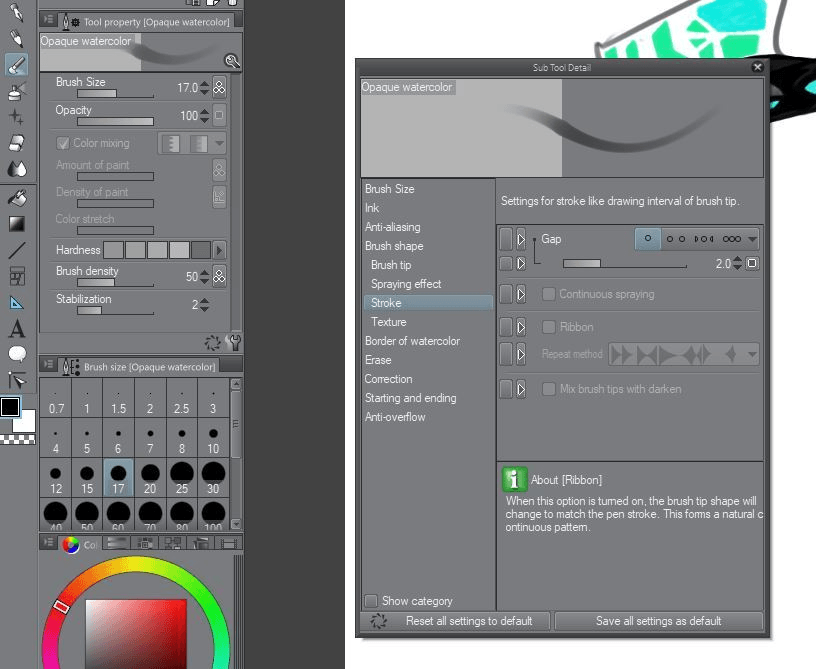Open the Brush tip category

coord(391,265)
